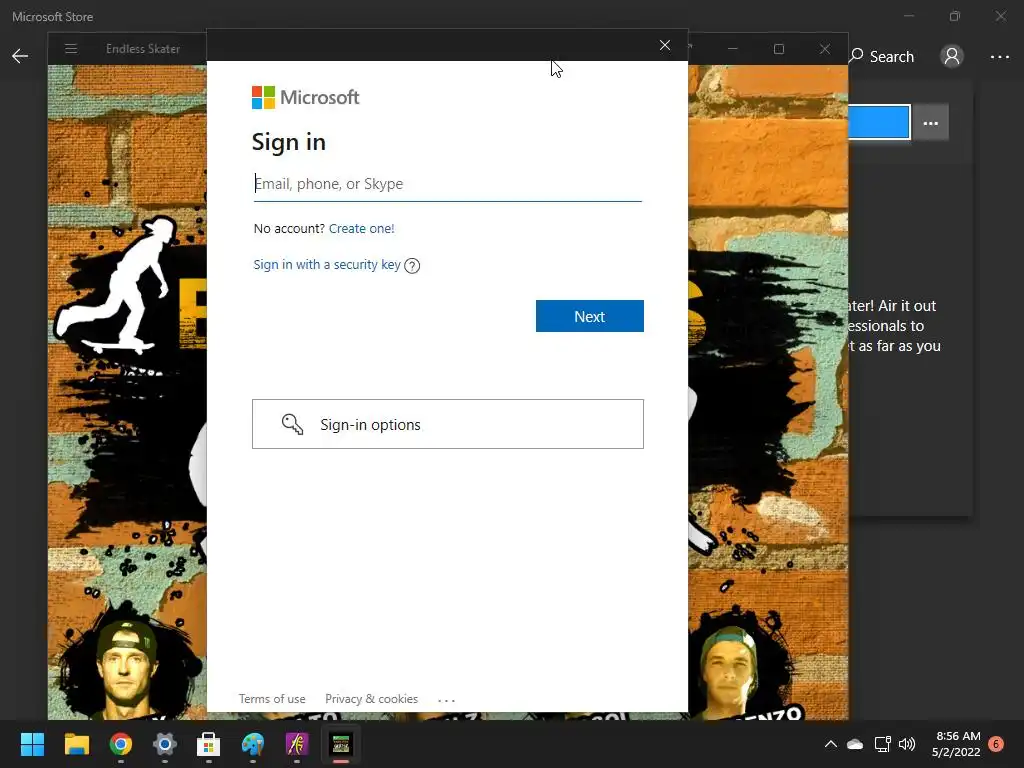Open purple app icon on taskbar
1024x768 pixels.
point(296,744)
